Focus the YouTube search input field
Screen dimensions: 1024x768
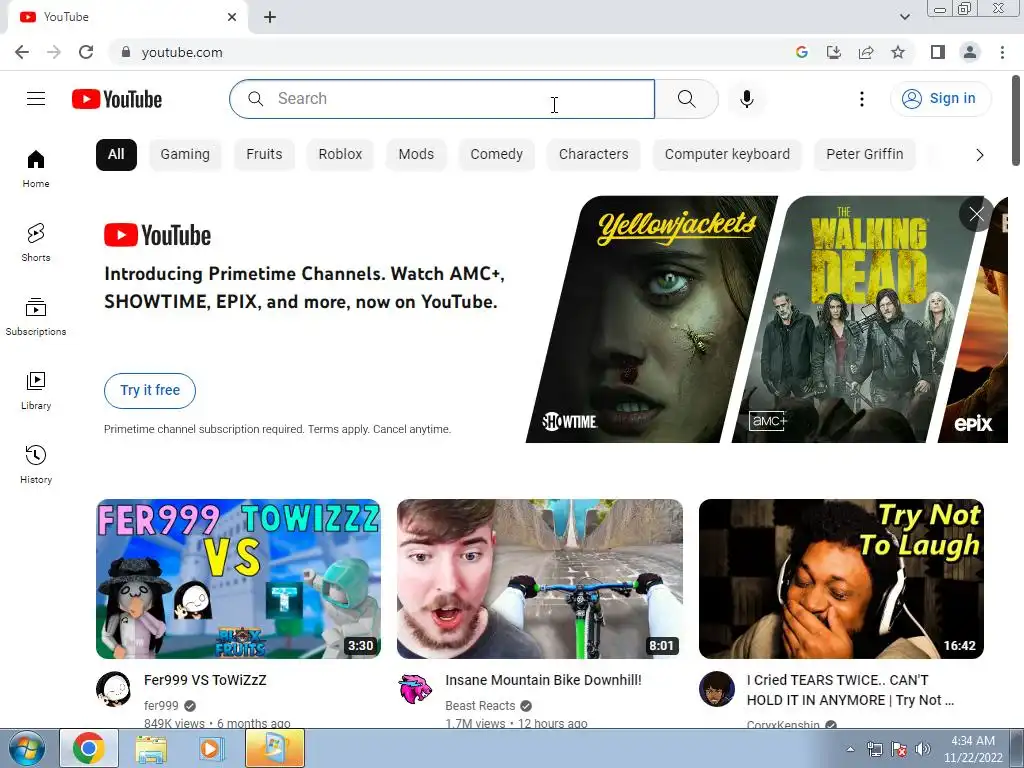pyautogui.click(x=442, y=99)
